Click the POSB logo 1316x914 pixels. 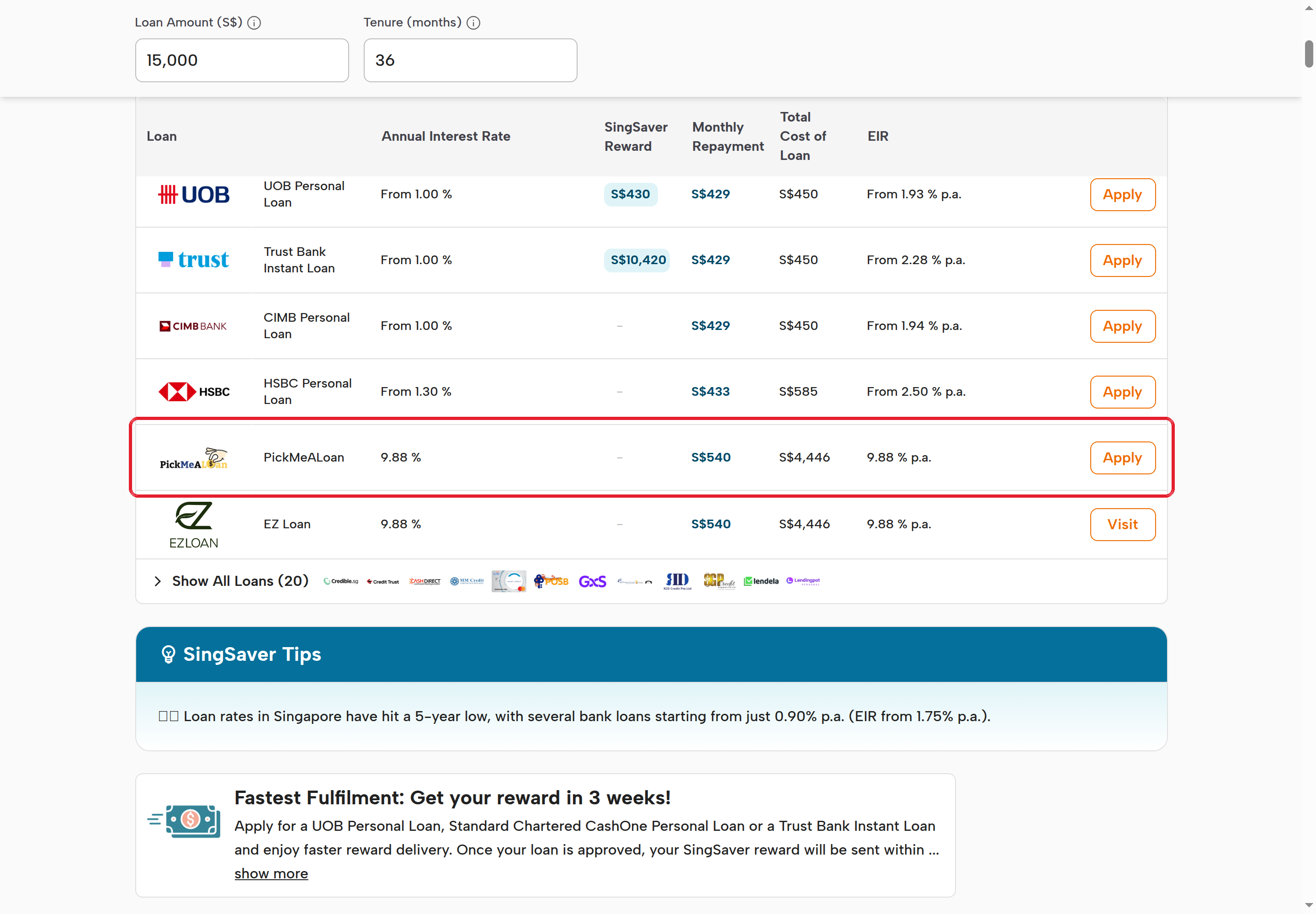[551, 581]
